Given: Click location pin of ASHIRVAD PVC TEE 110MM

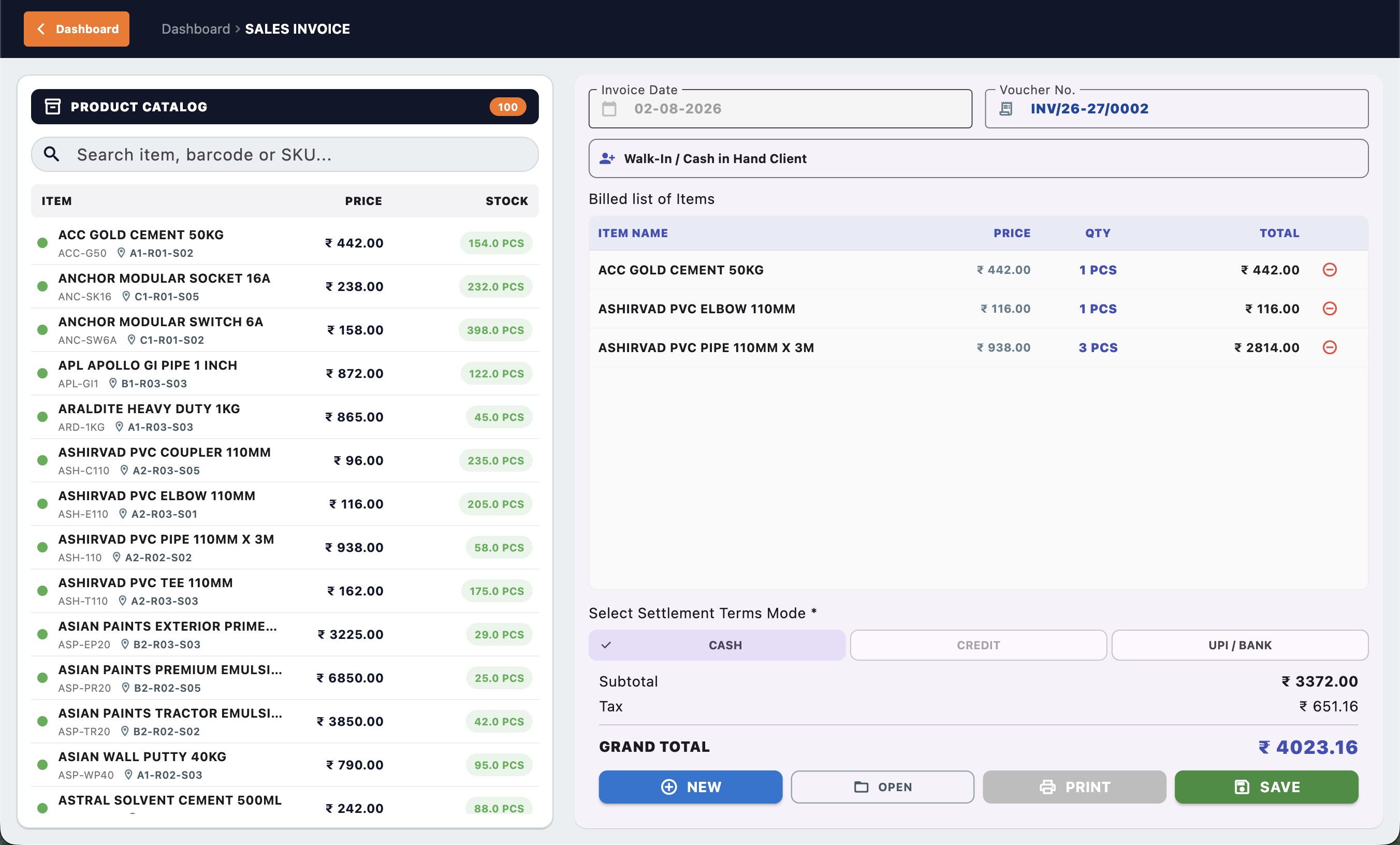Looking at the screenshot, I should [122, 601].
